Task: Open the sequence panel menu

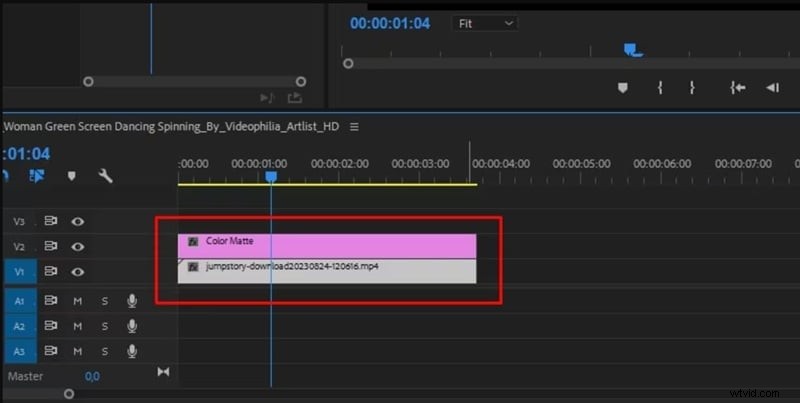Action: tap(354, 127)
